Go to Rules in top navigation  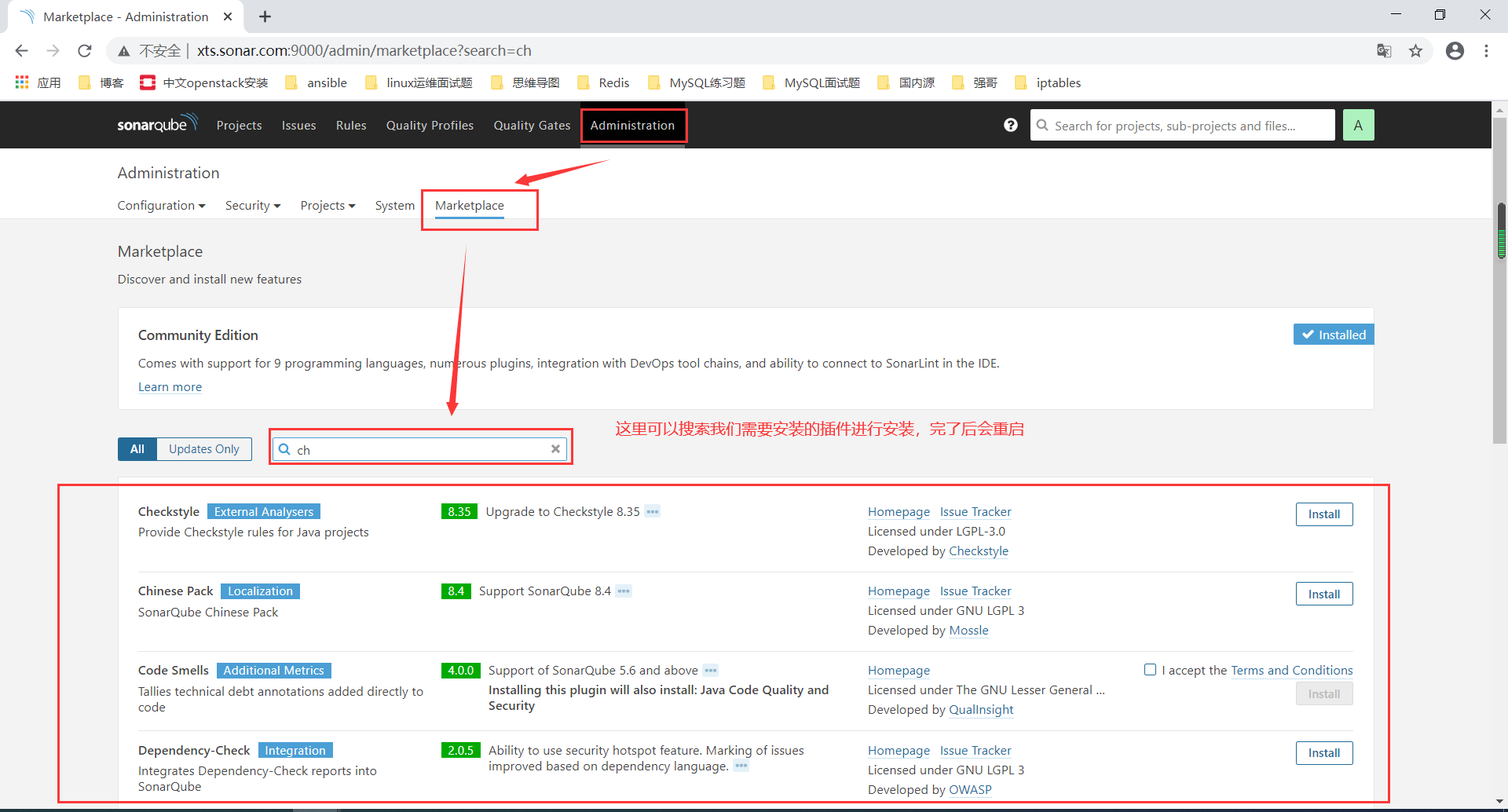(x=351, y=126)
